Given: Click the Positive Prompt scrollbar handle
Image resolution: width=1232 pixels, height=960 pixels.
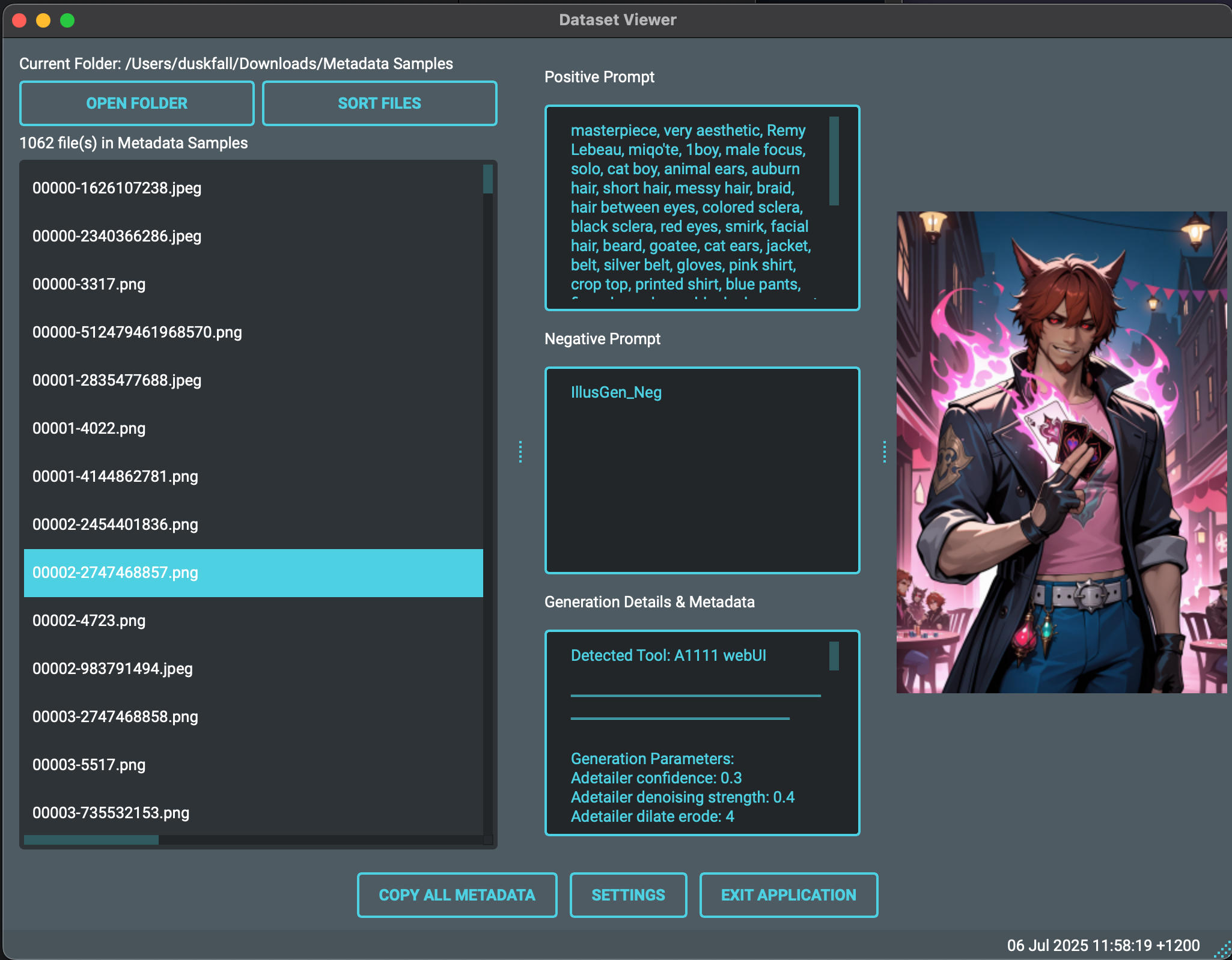Looking at the screenshot, I should point(834,161).
